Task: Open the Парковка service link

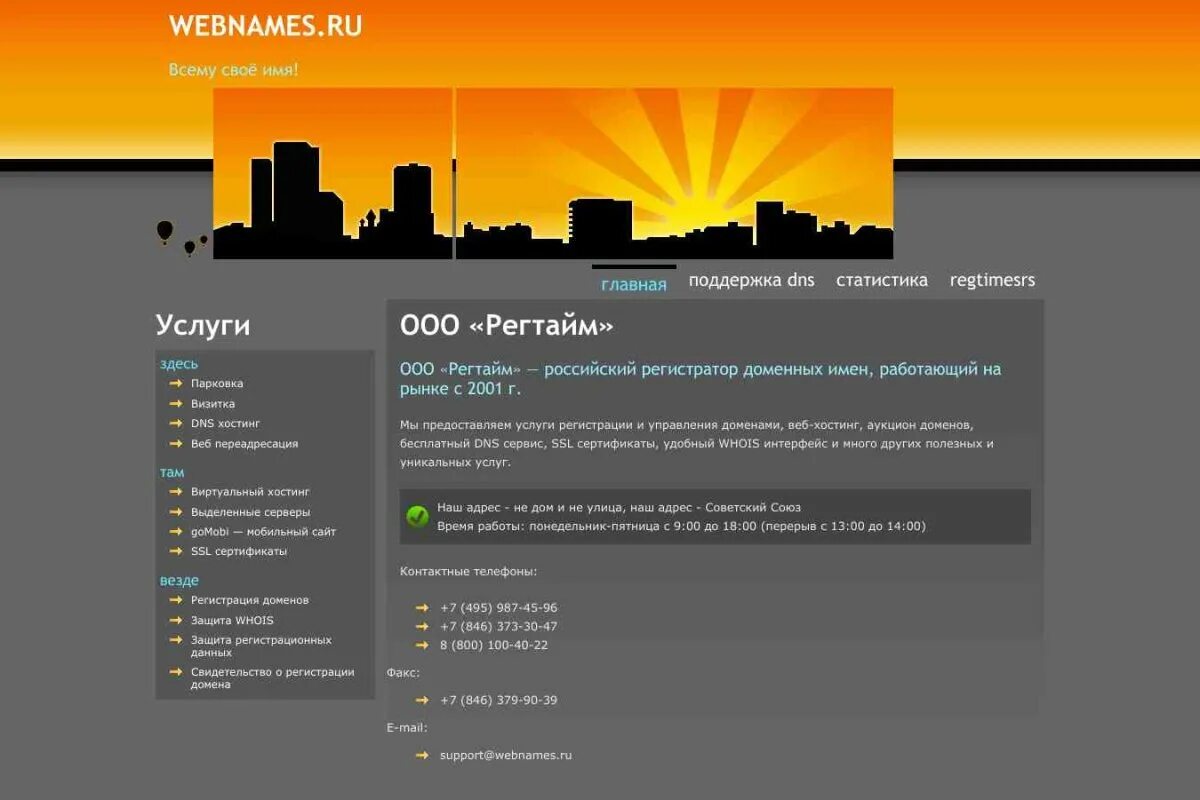Action: pyautogui.click(x=217, y=384)
